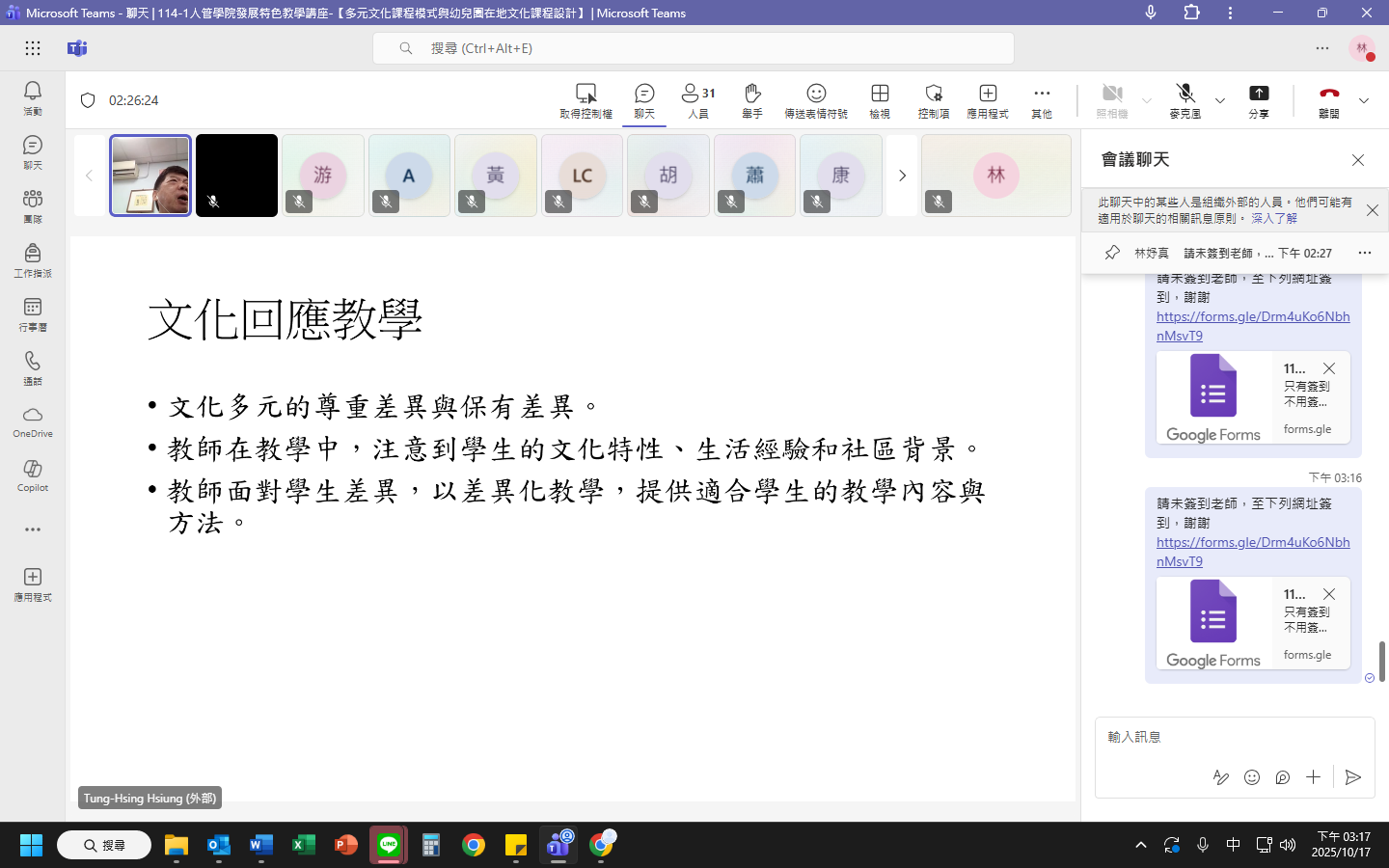1389x868 pixels.
Task: Click the Raise hand icon
Action: point(752,99)
